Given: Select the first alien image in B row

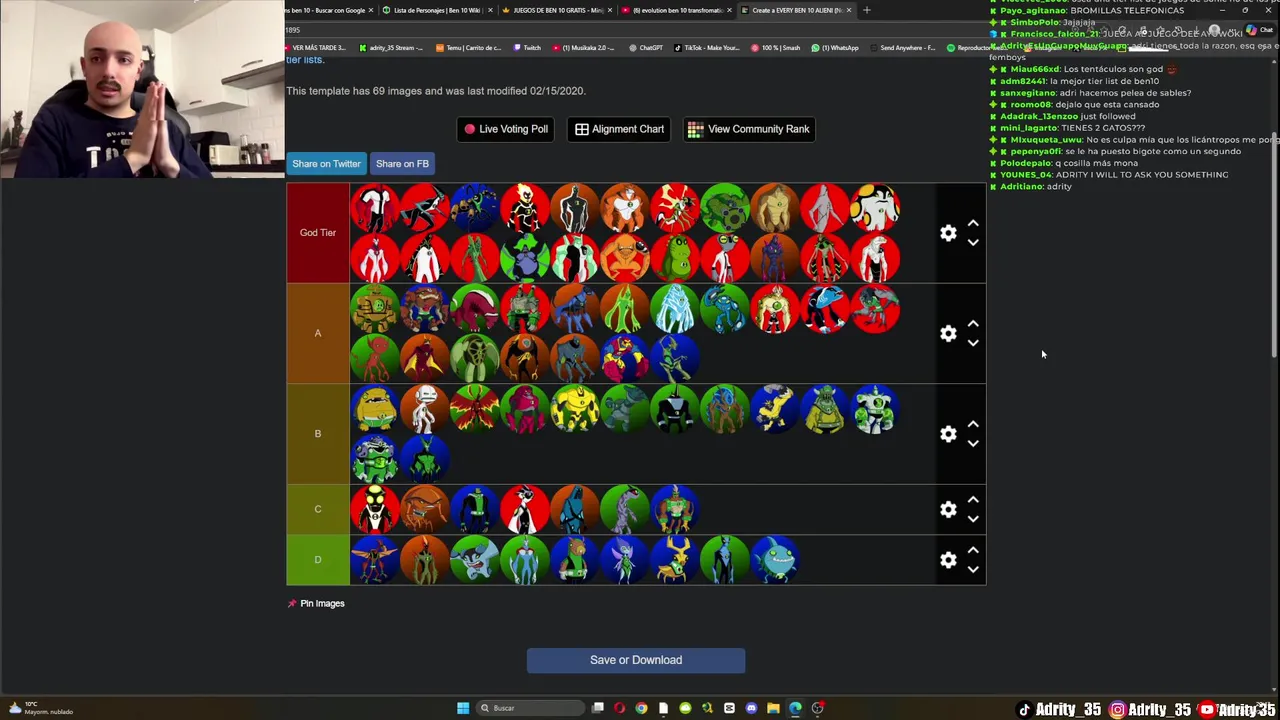Looking at the screenshot, I should [375, 409].
